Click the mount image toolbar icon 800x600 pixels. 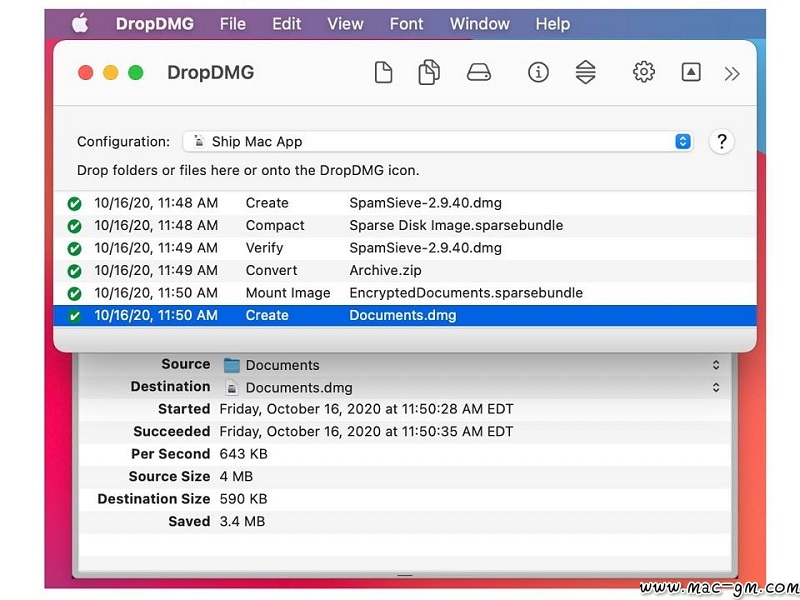(691, 72)
